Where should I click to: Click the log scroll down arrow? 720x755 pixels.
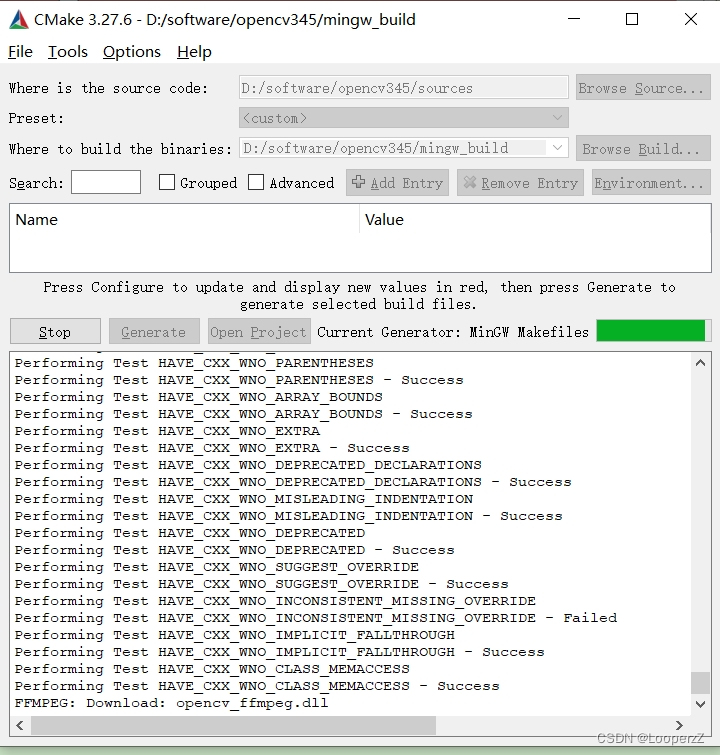pos(700,704)
